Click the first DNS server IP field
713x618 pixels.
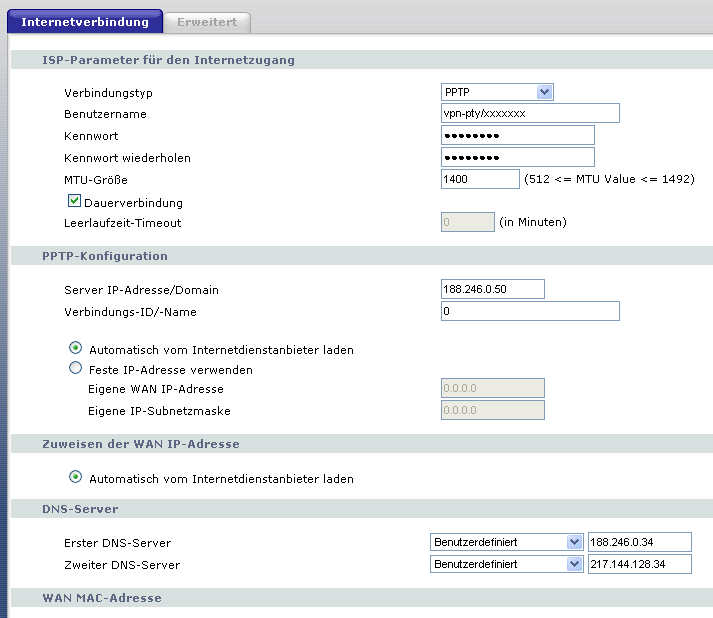640,542
